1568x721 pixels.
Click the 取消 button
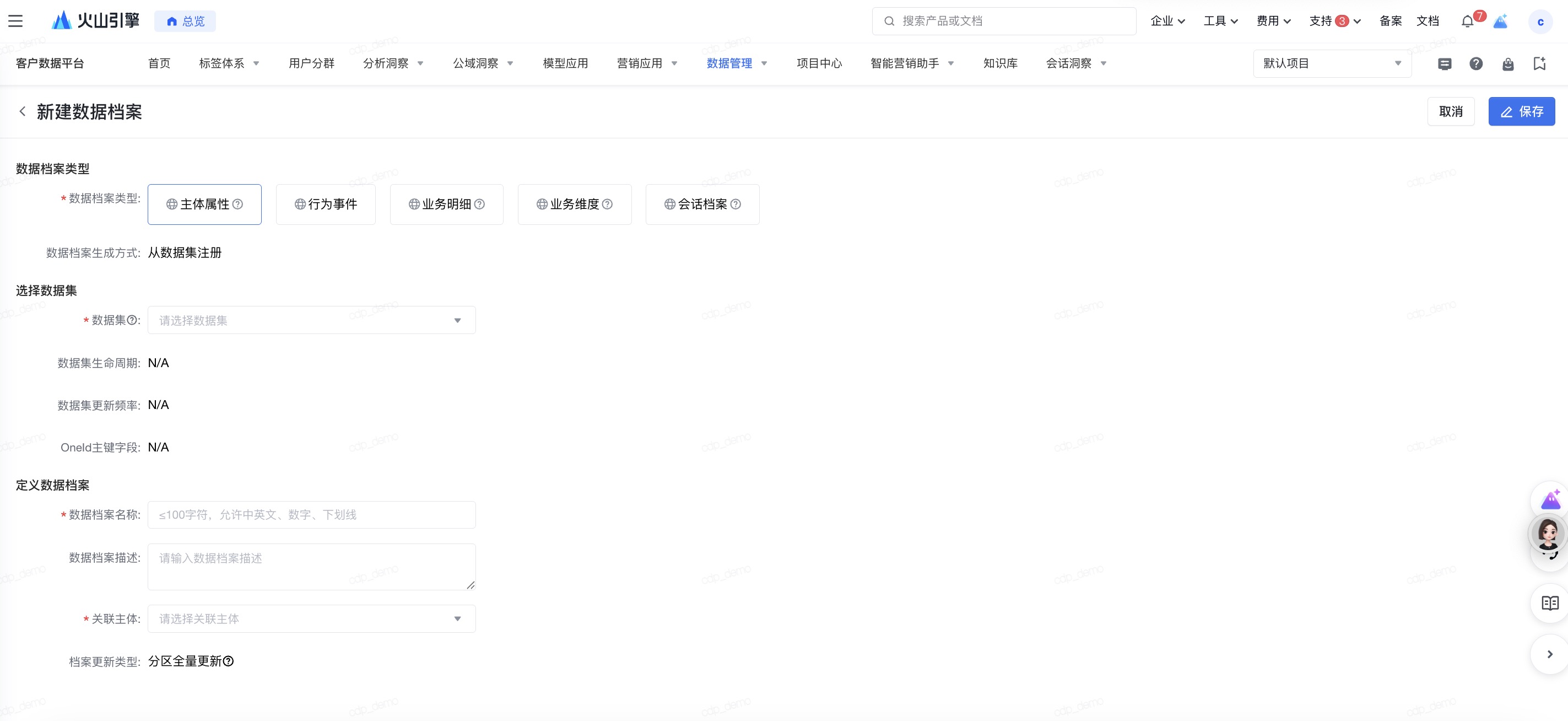[x=1450, y=111]
